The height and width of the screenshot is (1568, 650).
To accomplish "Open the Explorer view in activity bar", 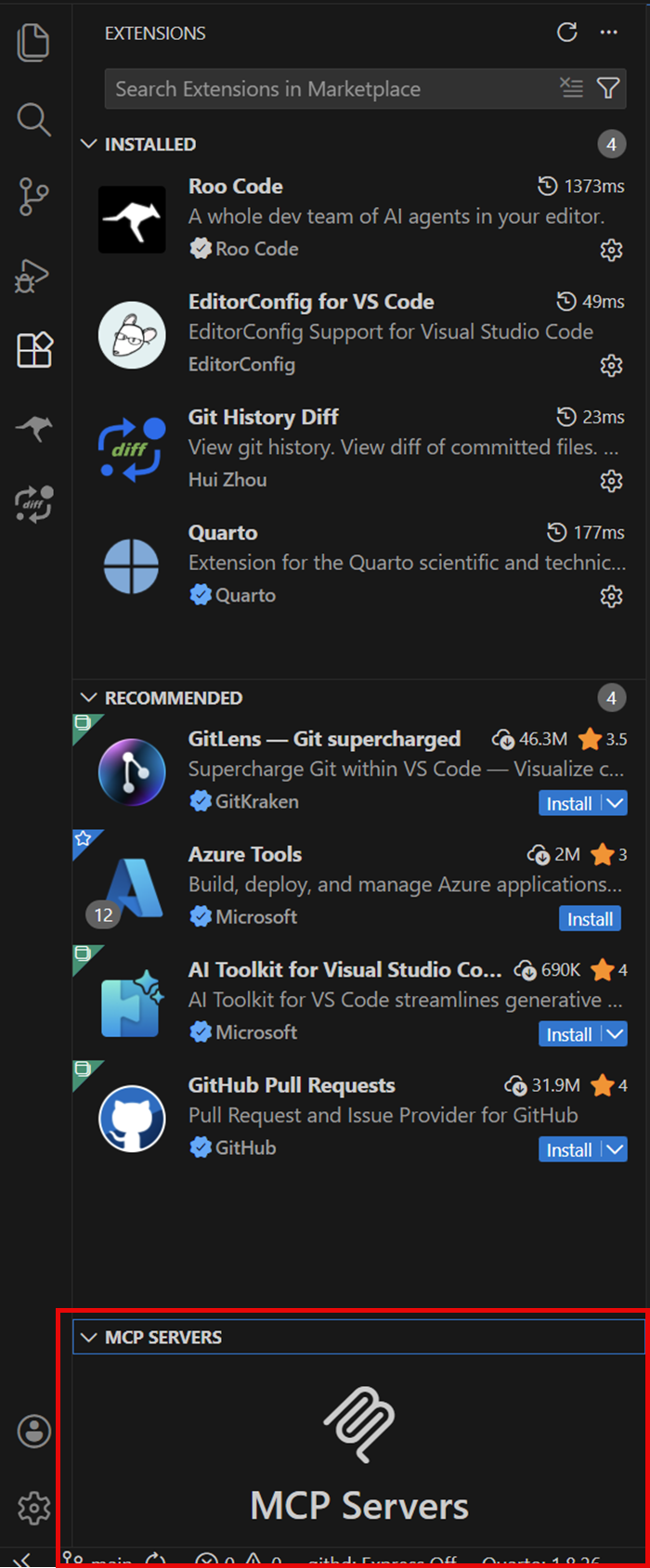I will (33, 43).
